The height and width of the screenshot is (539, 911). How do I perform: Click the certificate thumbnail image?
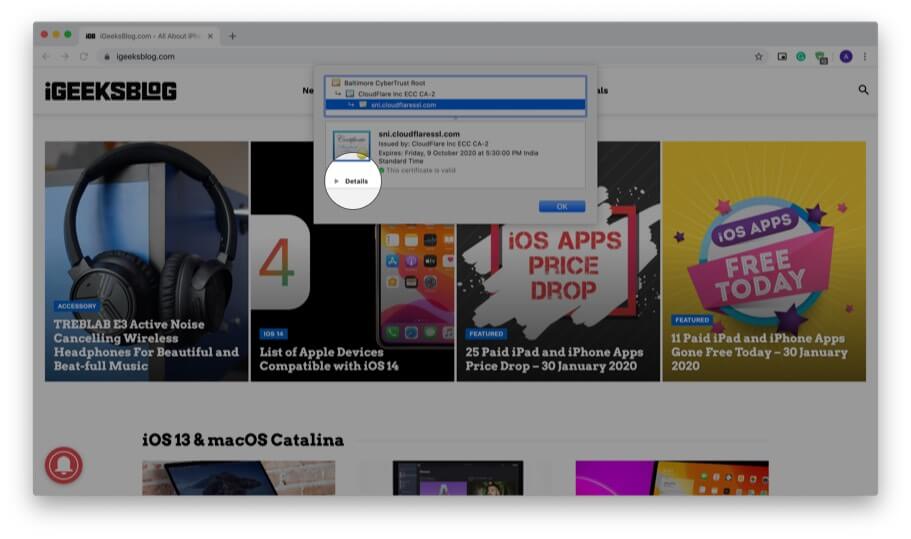click(352, 145)
